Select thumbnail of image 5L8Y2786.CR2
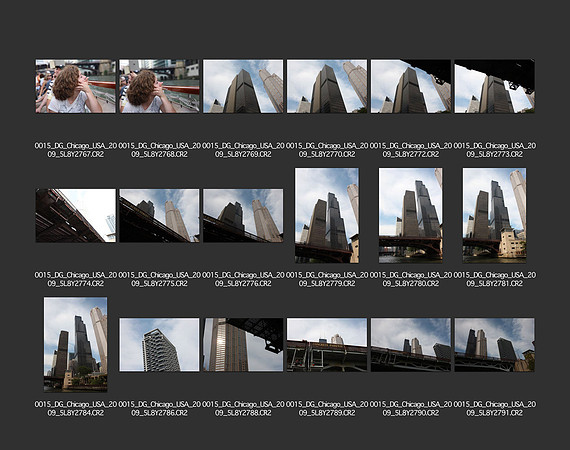 click(159, 345)
